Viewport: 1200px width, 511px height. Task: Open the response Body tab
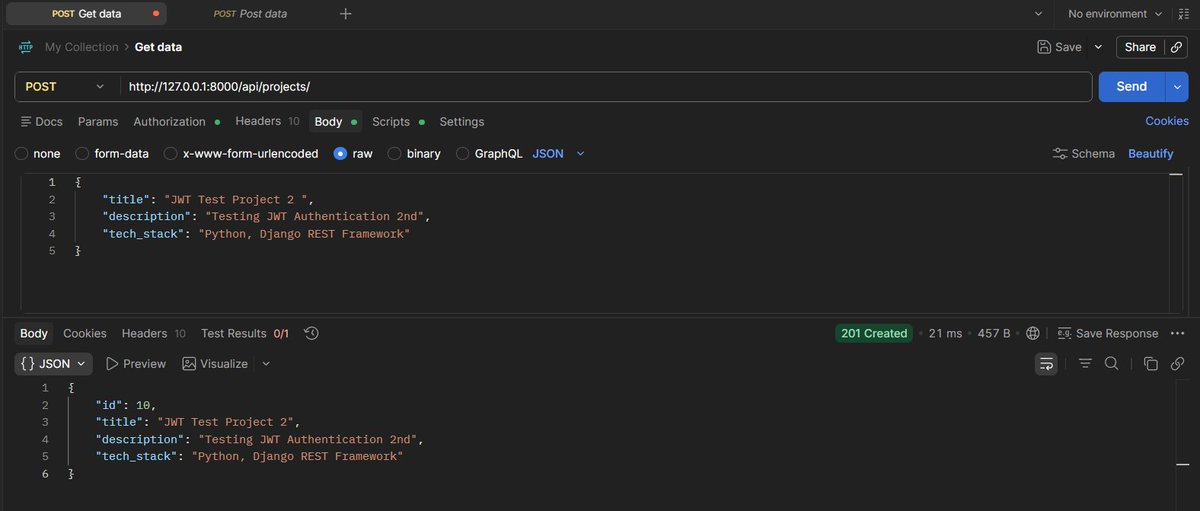click(x=34, y=334)
